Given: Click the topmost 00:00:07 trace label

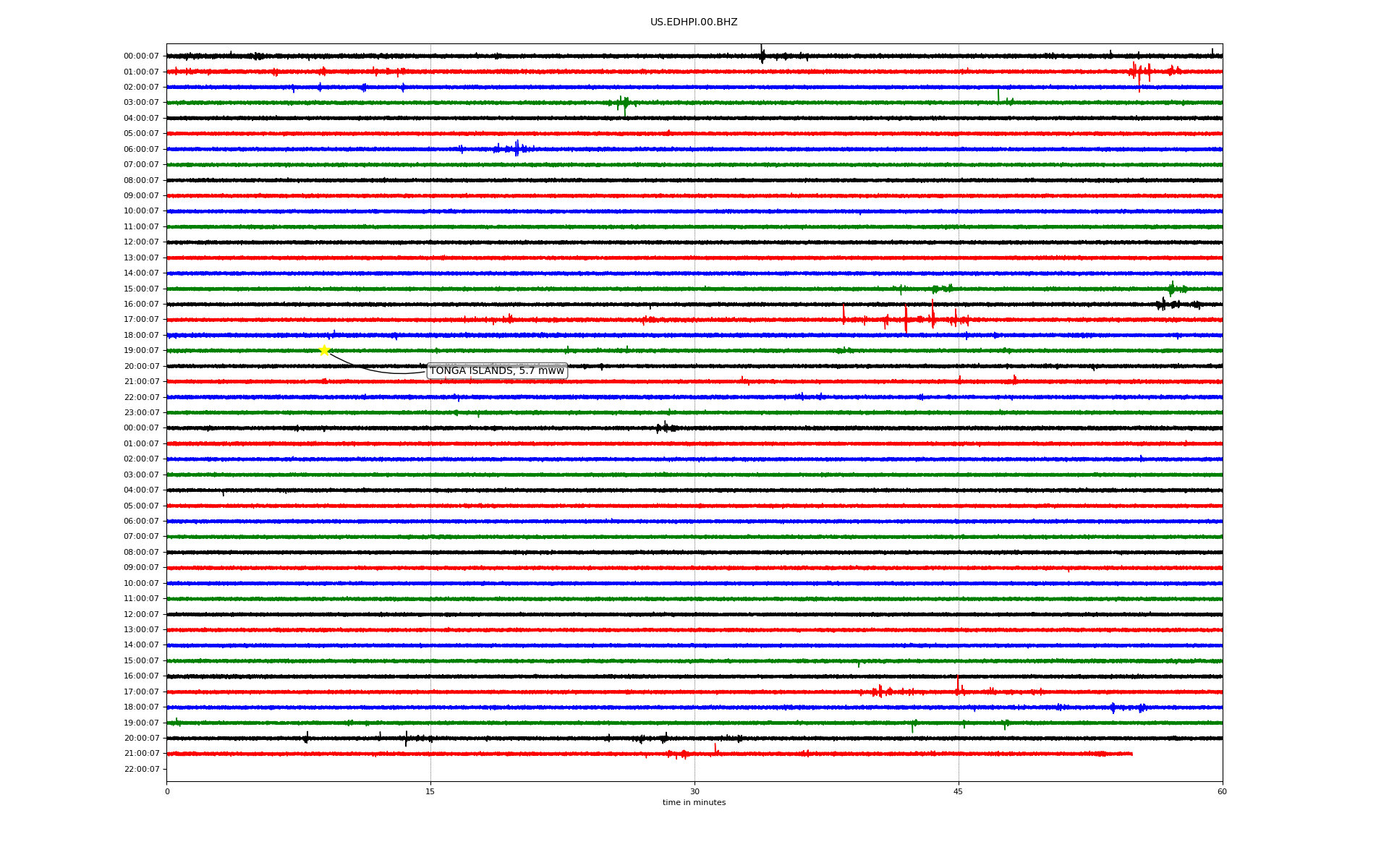Looking at the screenshot, I should 141,56.
